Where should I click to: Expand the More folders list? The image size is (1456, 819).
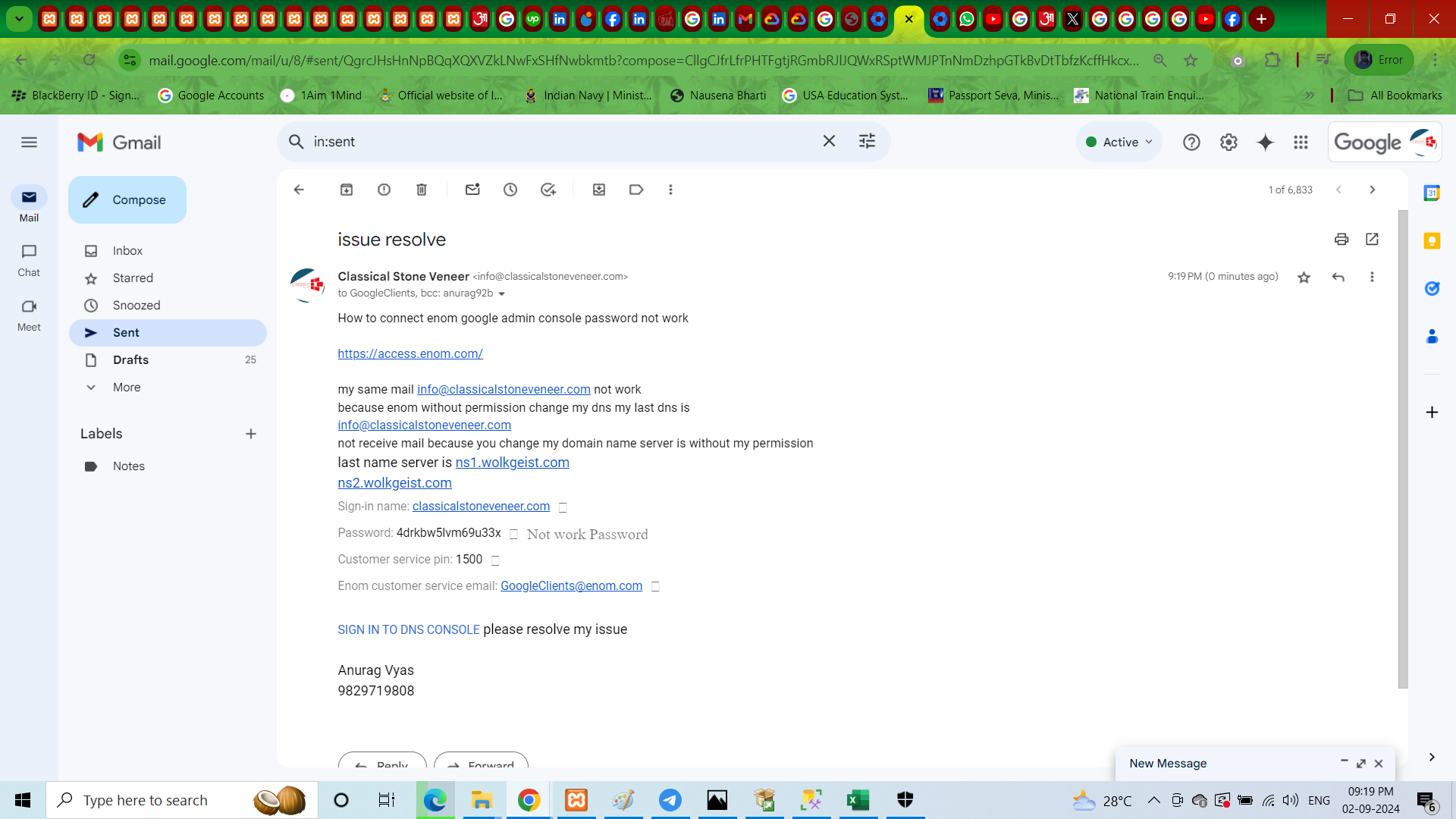pyautogui.click(x=126, y=388)
